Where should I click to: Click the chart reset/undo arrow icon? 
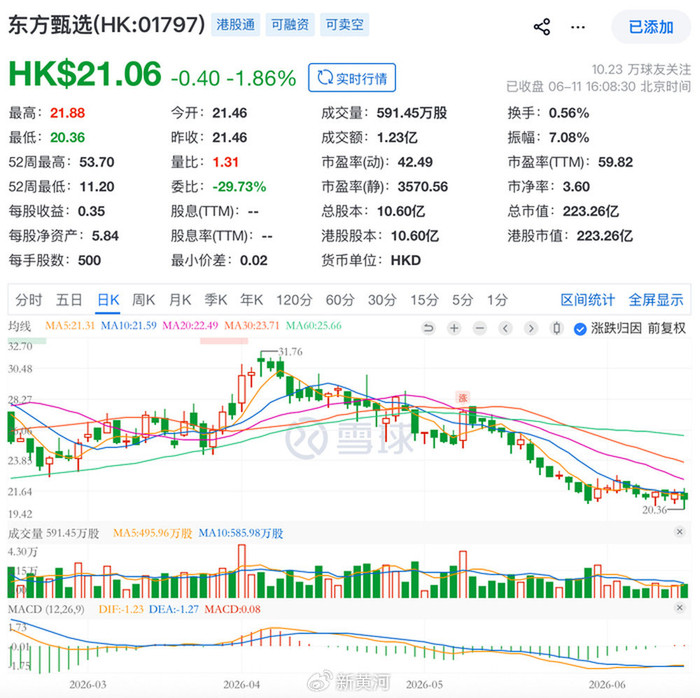point(429,329)
